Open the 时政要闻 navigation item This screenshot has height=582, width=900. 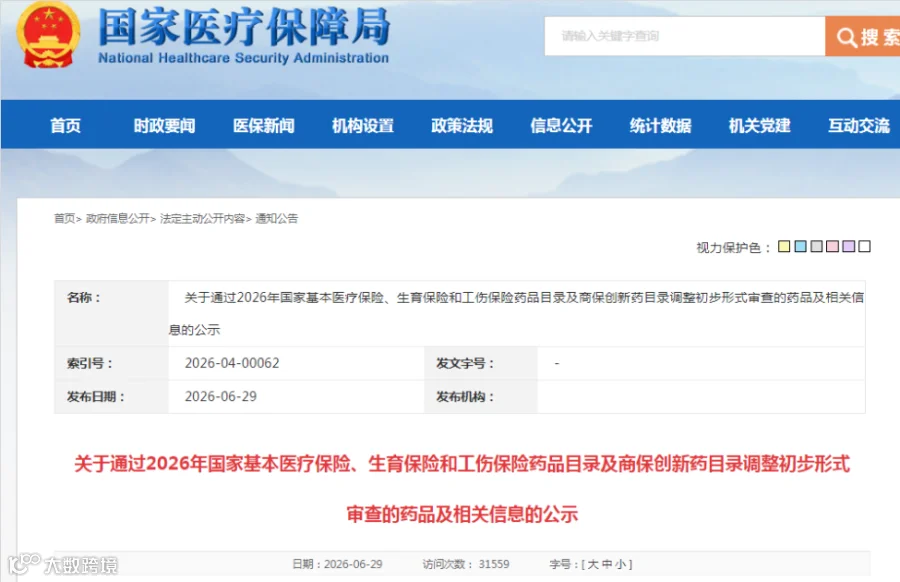click(x=164, y=125)
